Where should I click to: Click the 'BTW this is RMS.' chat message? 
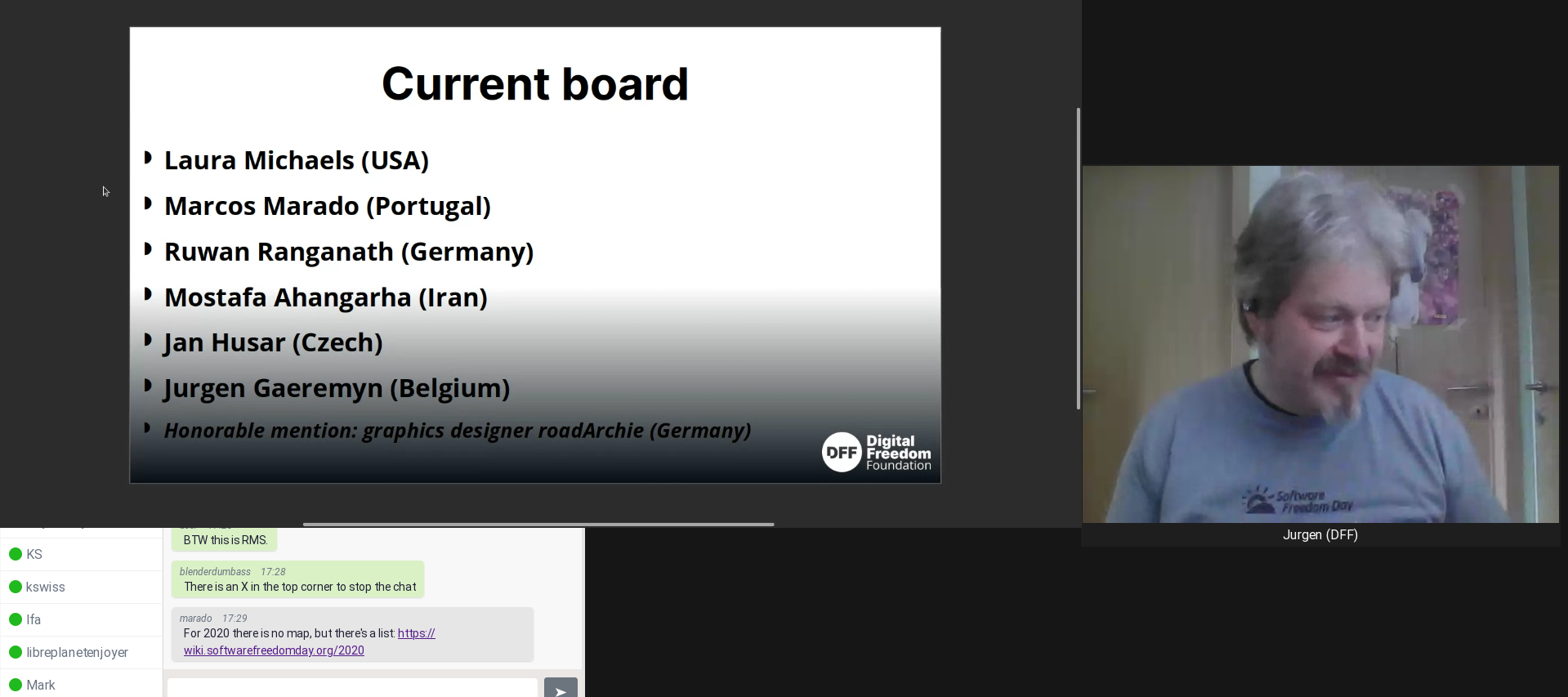click(226, 540)
